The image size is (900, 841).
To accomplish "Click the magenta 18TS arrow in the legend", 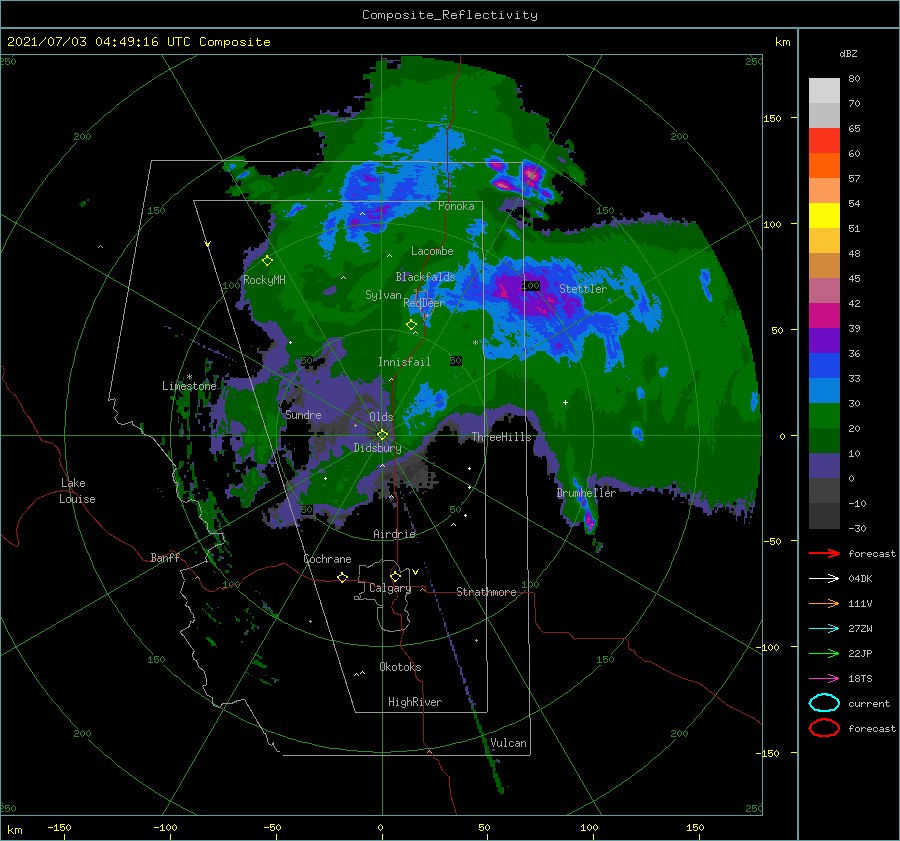I will tap(824, 679).
